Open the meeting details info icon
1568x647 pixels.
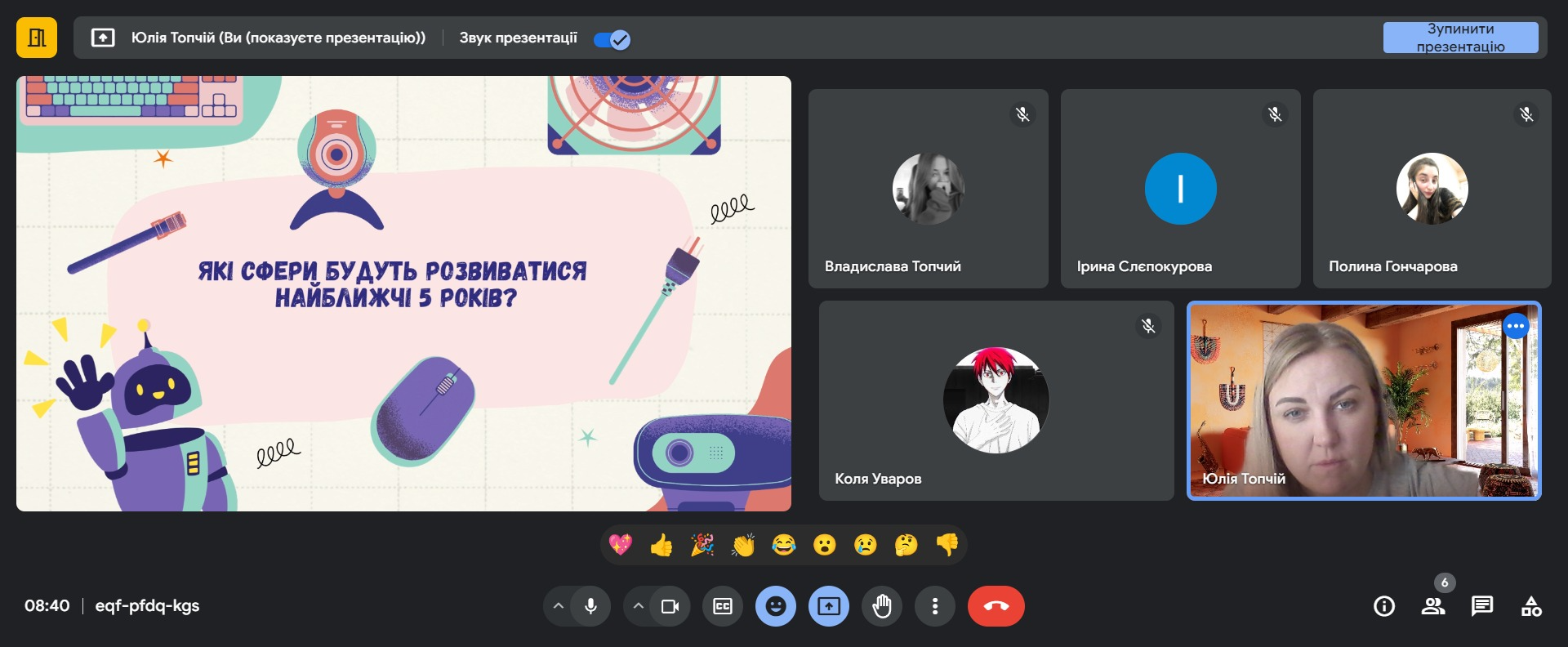[1384, 606]
